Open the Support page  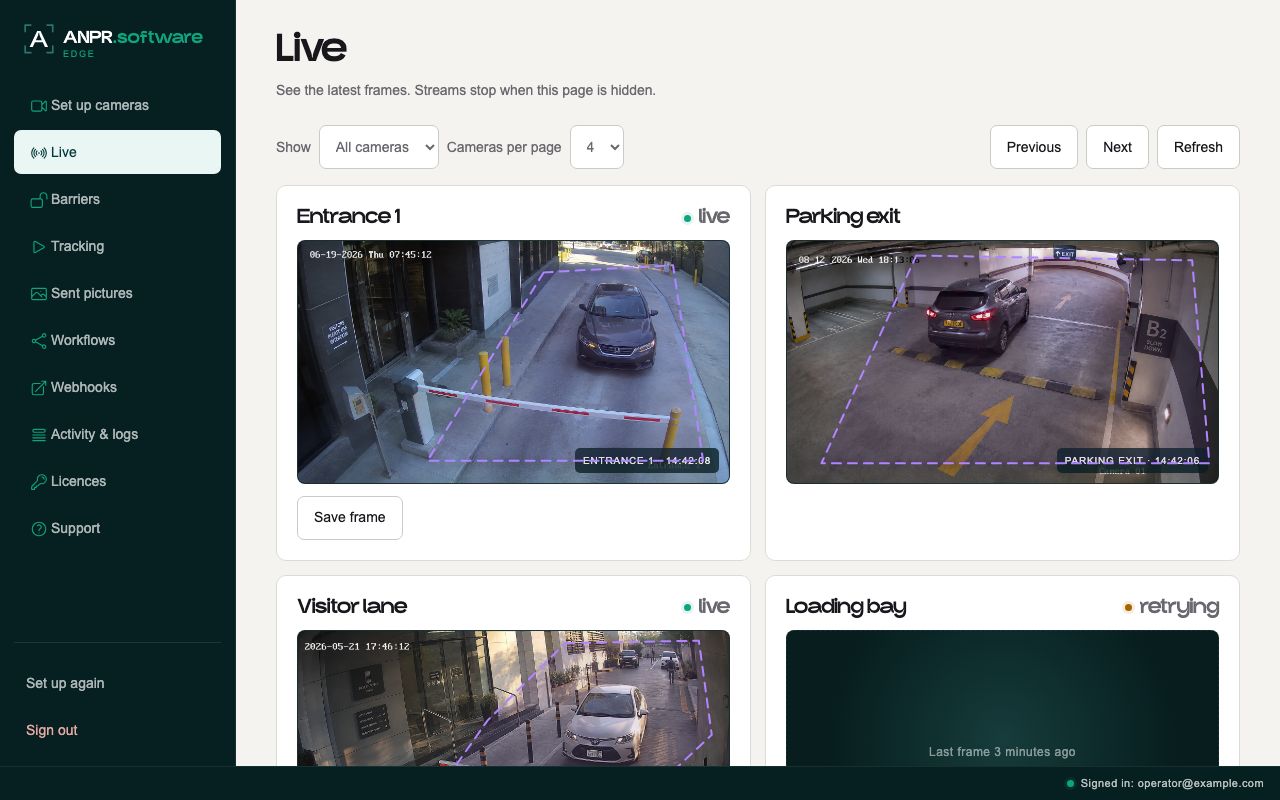[x=117, y=528]
